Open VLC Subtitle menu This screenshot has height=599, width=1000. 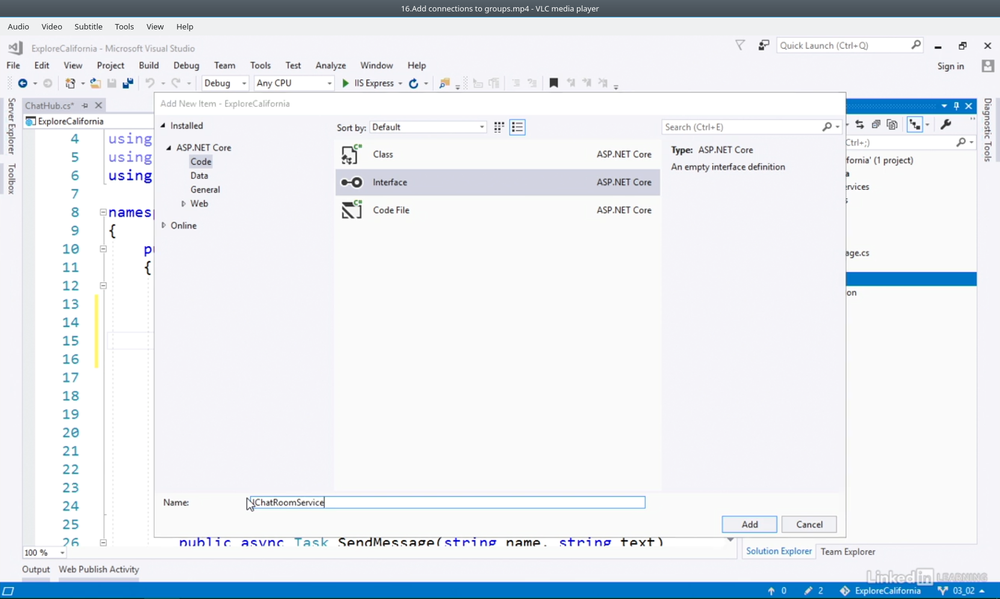88,27
